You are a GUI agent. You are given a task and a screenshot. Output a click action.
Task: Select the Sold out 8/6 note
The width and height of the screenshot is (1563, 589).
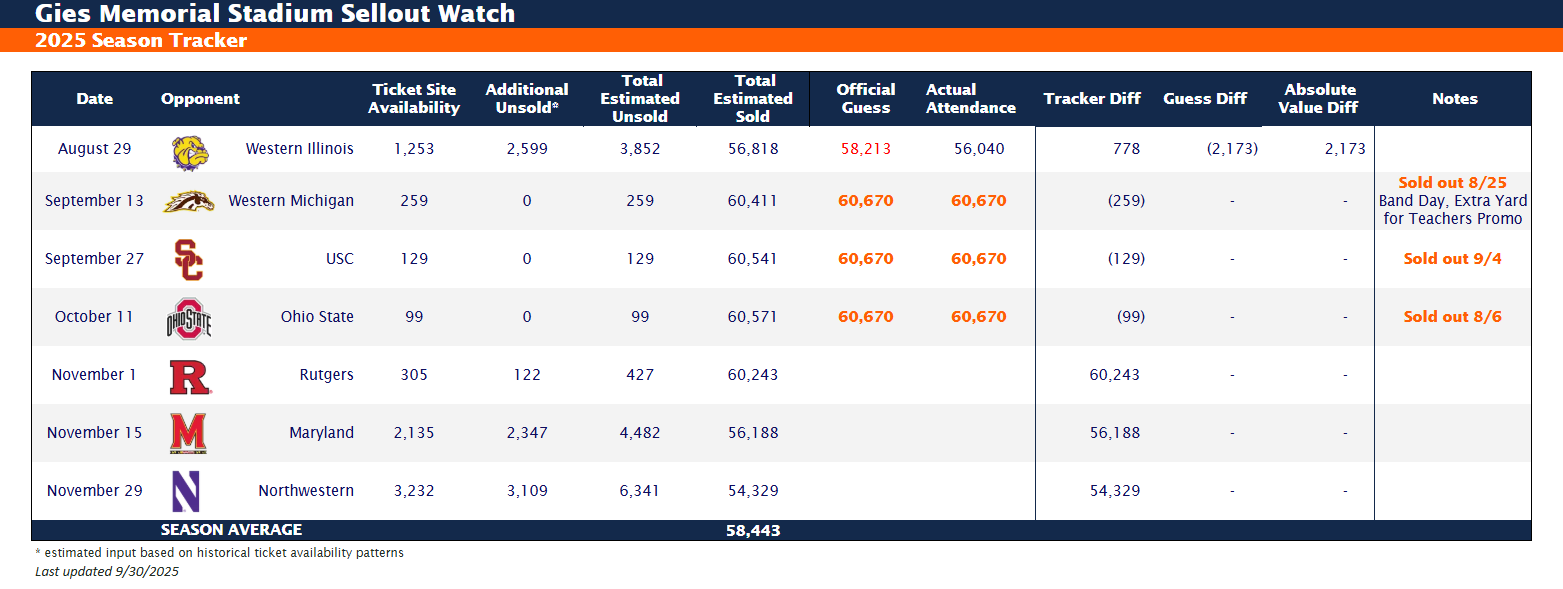[1452, 317]
